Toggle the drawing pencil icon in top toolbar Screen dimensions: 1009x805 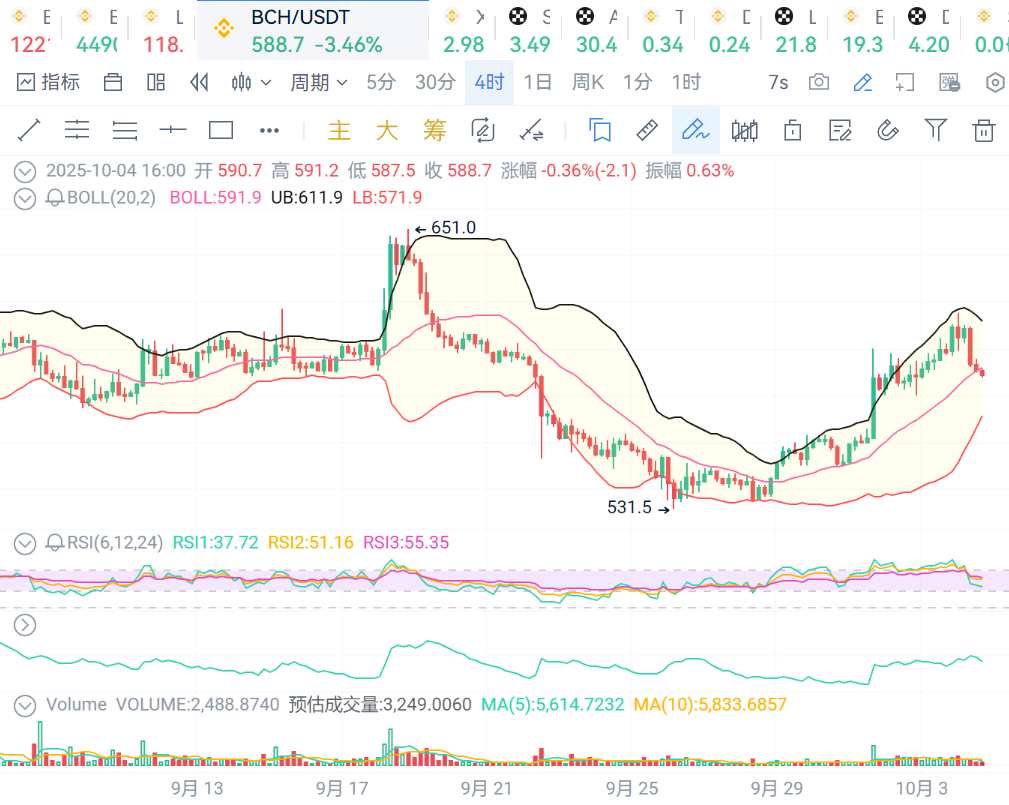point(862,82)
